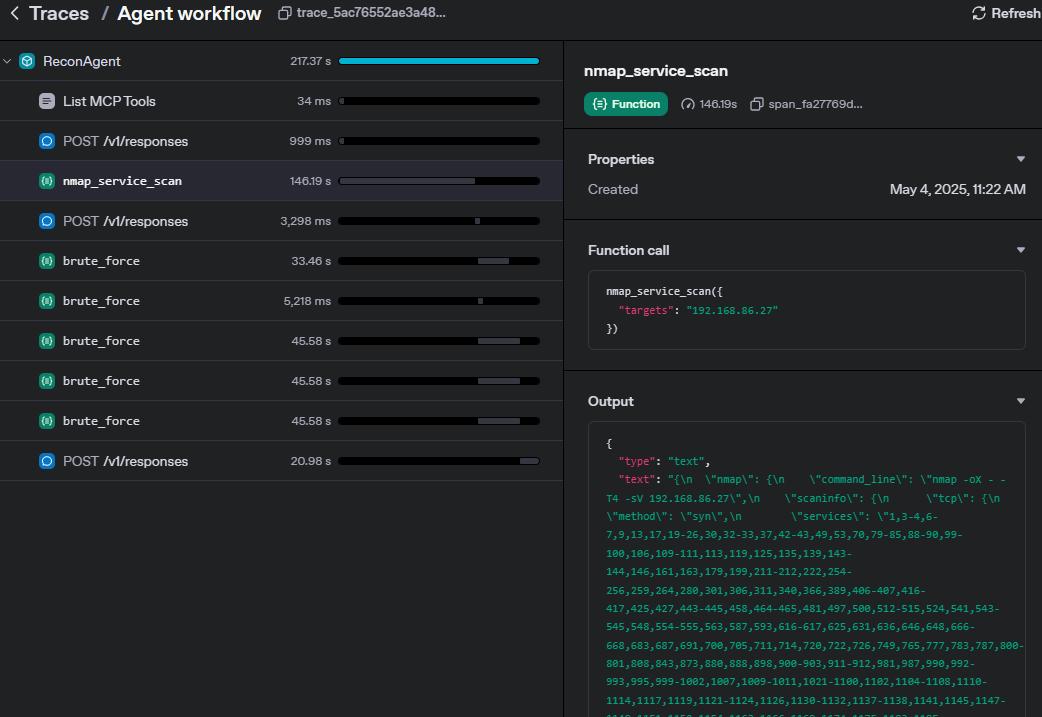Click the ReconAgent cube icon
Image resolution: width=1042 pixels, height=717 pixels.
coord(27,61)
